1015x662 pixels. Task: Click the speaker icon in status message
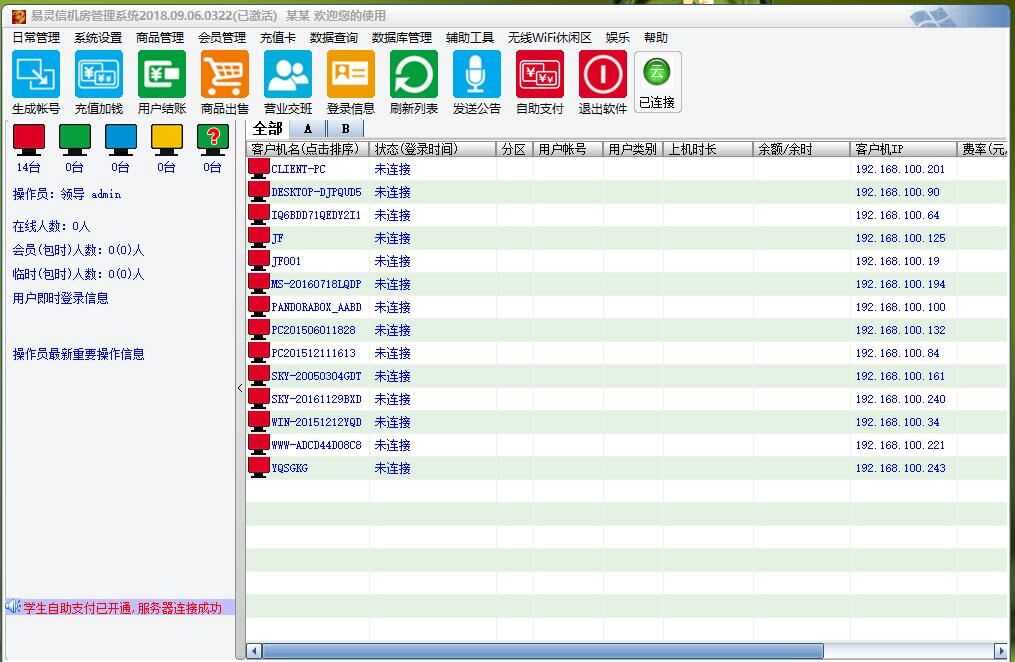point(14,607)
